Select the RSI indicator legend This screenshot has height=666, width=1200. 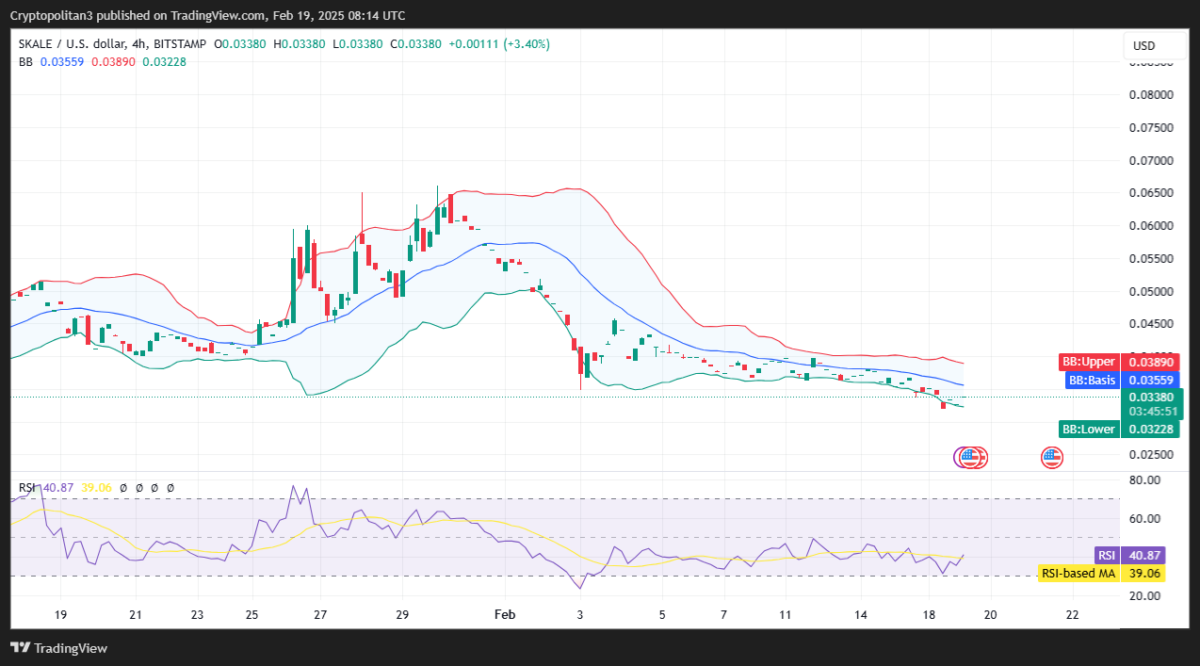(x=26, y=488)
